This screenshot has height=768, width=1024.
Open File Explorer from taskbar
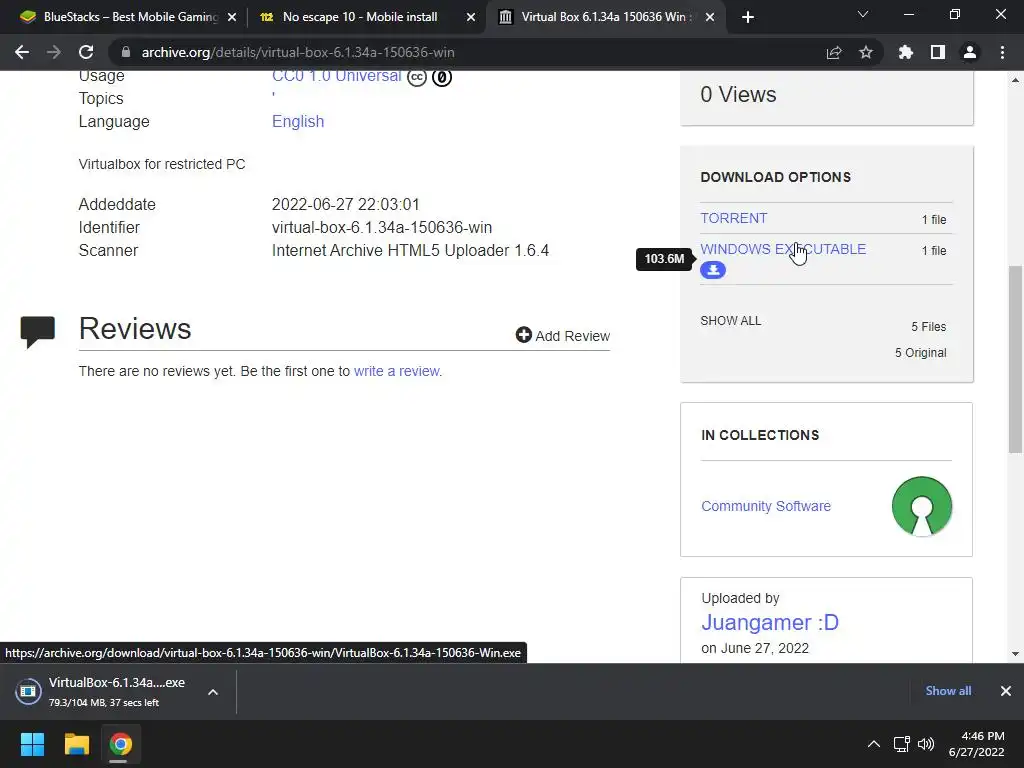point(76,744)
